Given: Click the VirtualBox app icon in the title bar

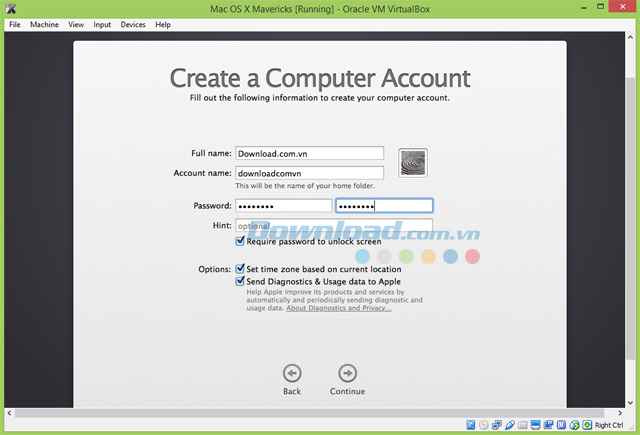Looking at the screenshot, I should [11, 9].
